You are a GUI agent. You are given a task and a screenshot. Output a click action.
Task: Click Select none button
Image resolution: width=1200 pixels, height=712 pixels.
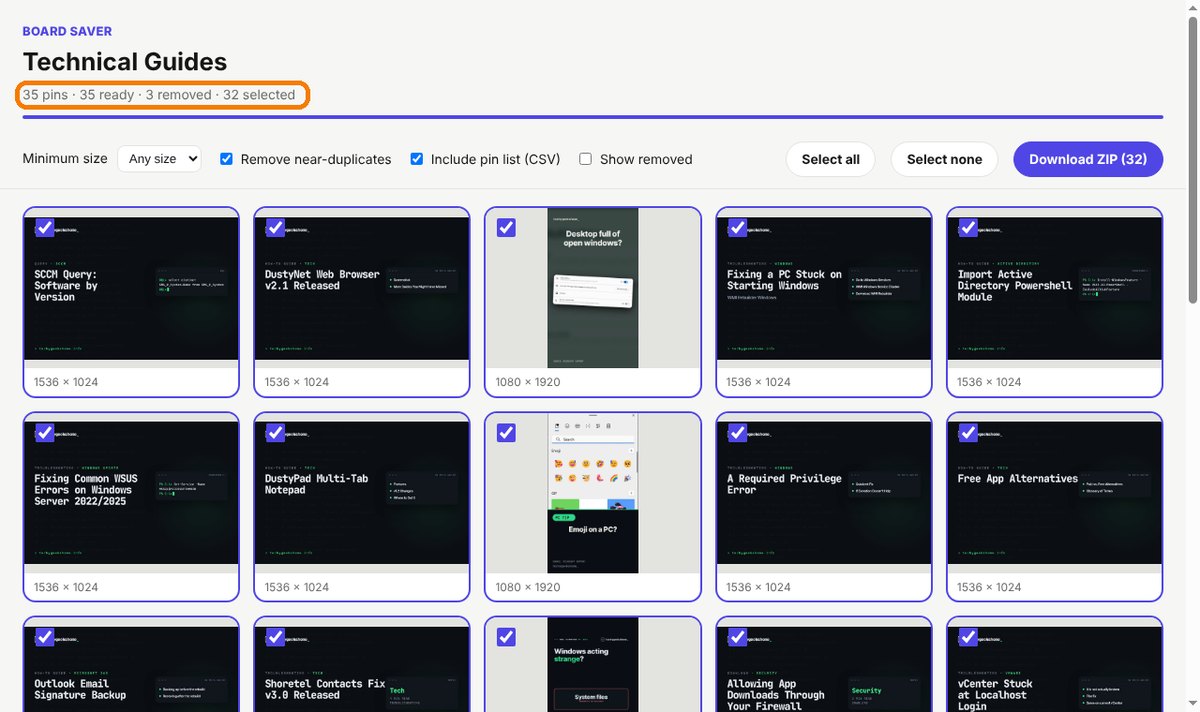tap(944, 159)
